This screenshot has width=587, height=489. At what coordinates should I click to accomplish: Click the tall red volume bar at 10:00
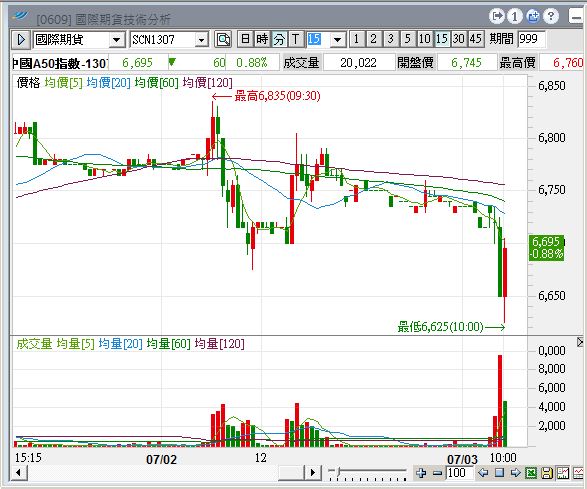click(x=500, y=401)
